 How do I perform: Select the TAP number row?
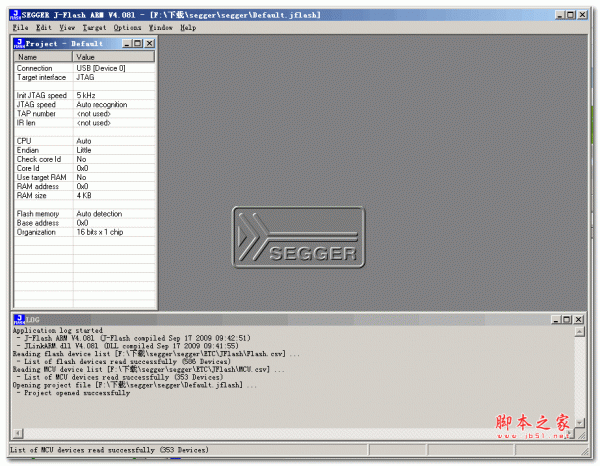pyautogui.click(x=85, y=114)
